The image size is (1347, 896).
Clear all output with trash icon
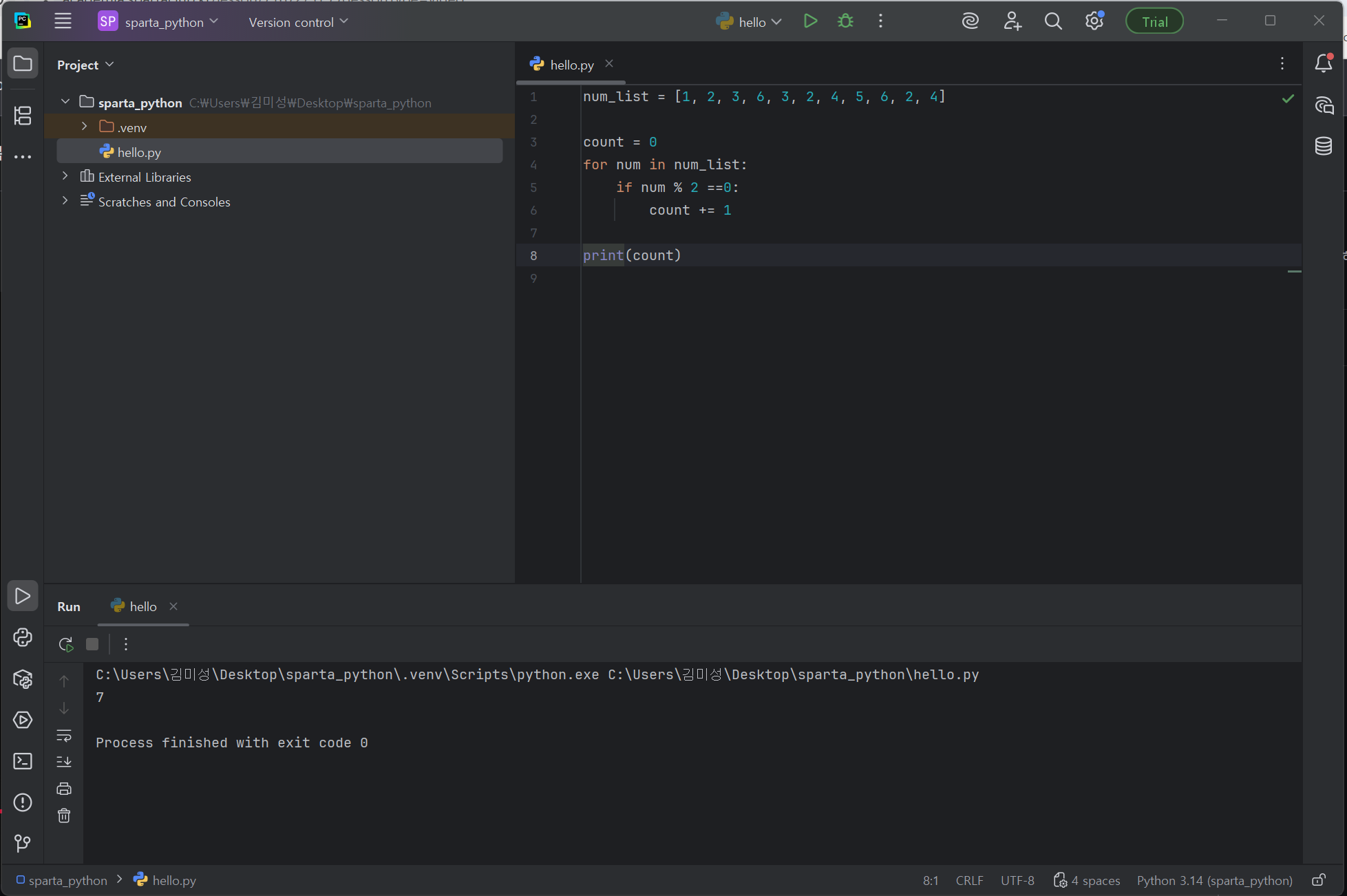(64, 815)
